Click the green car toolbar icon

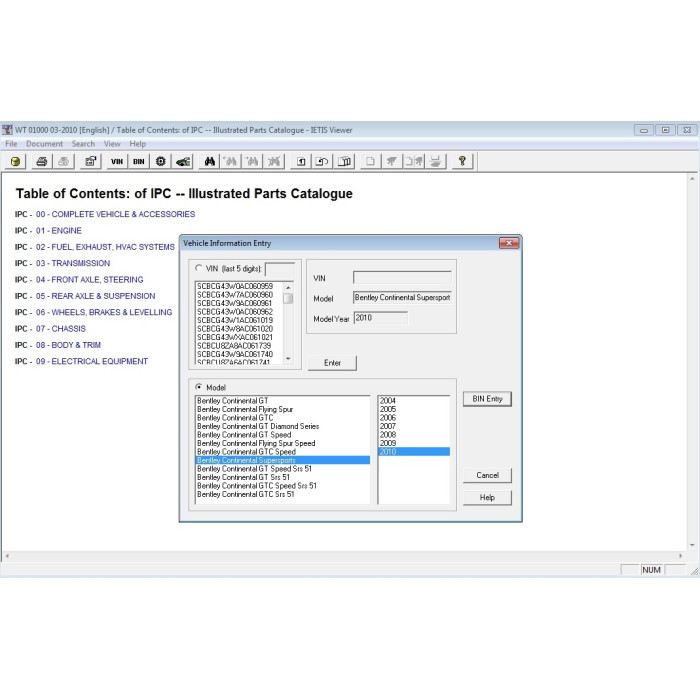tap(183, 162)
